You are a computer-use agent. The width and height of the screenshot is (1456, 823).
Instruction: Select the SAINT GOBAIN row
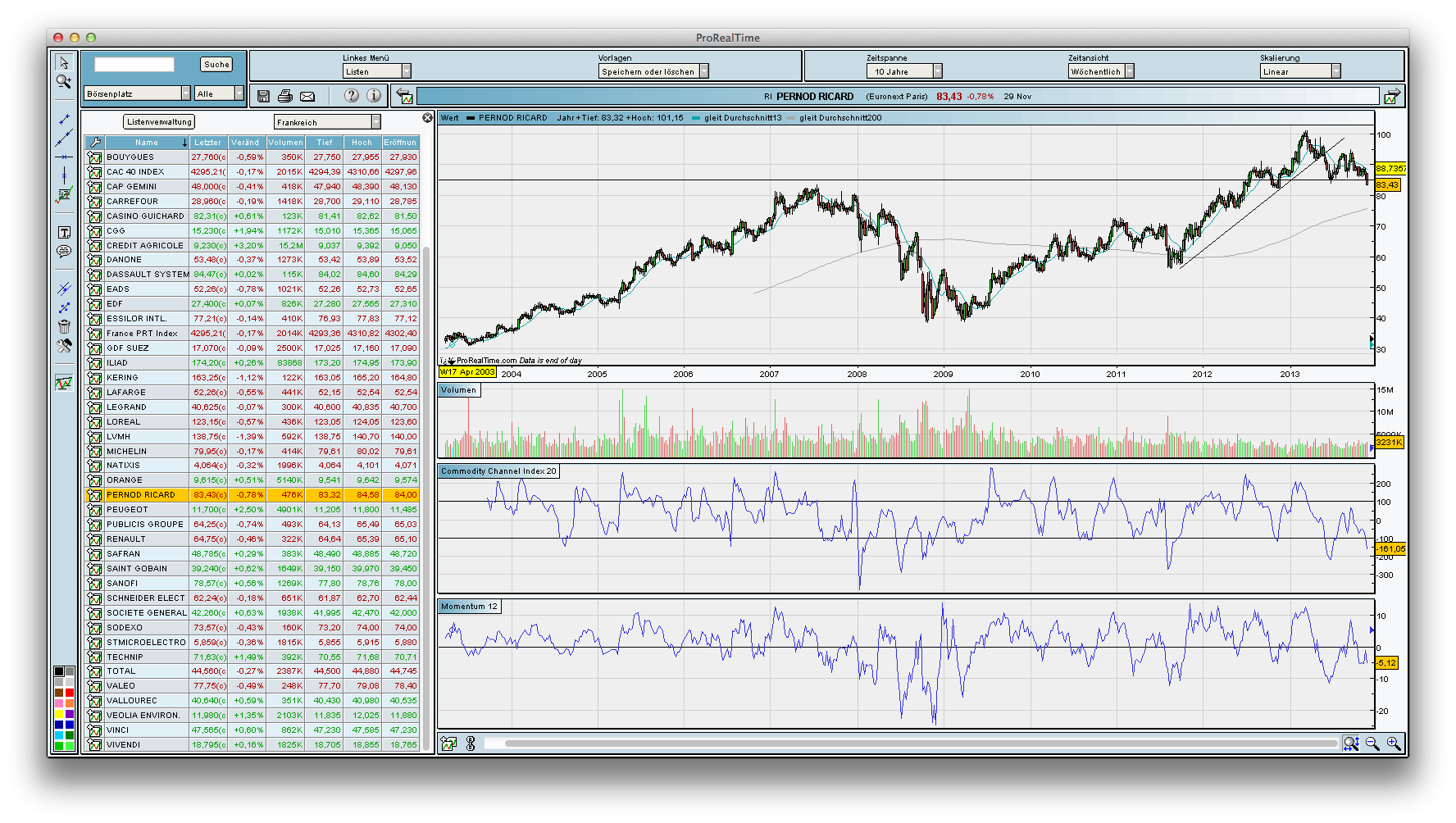[252, 569]
